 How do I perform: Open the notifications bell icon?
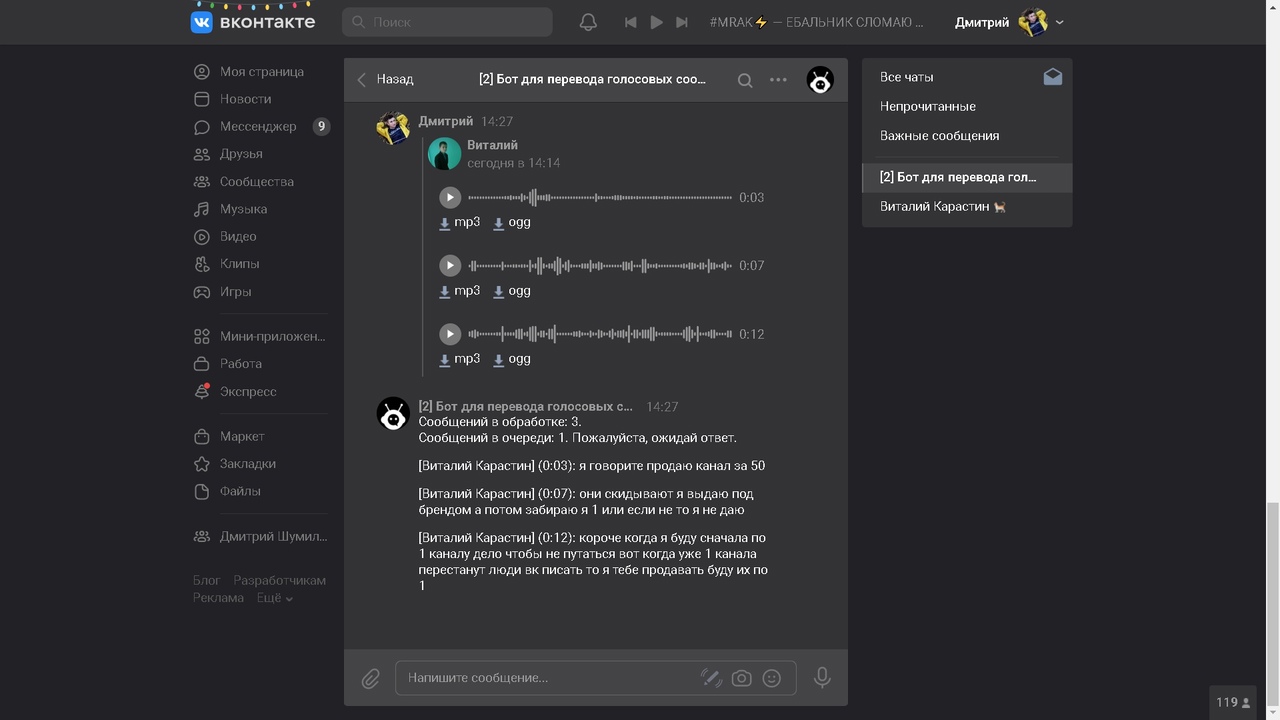point(588,22)
